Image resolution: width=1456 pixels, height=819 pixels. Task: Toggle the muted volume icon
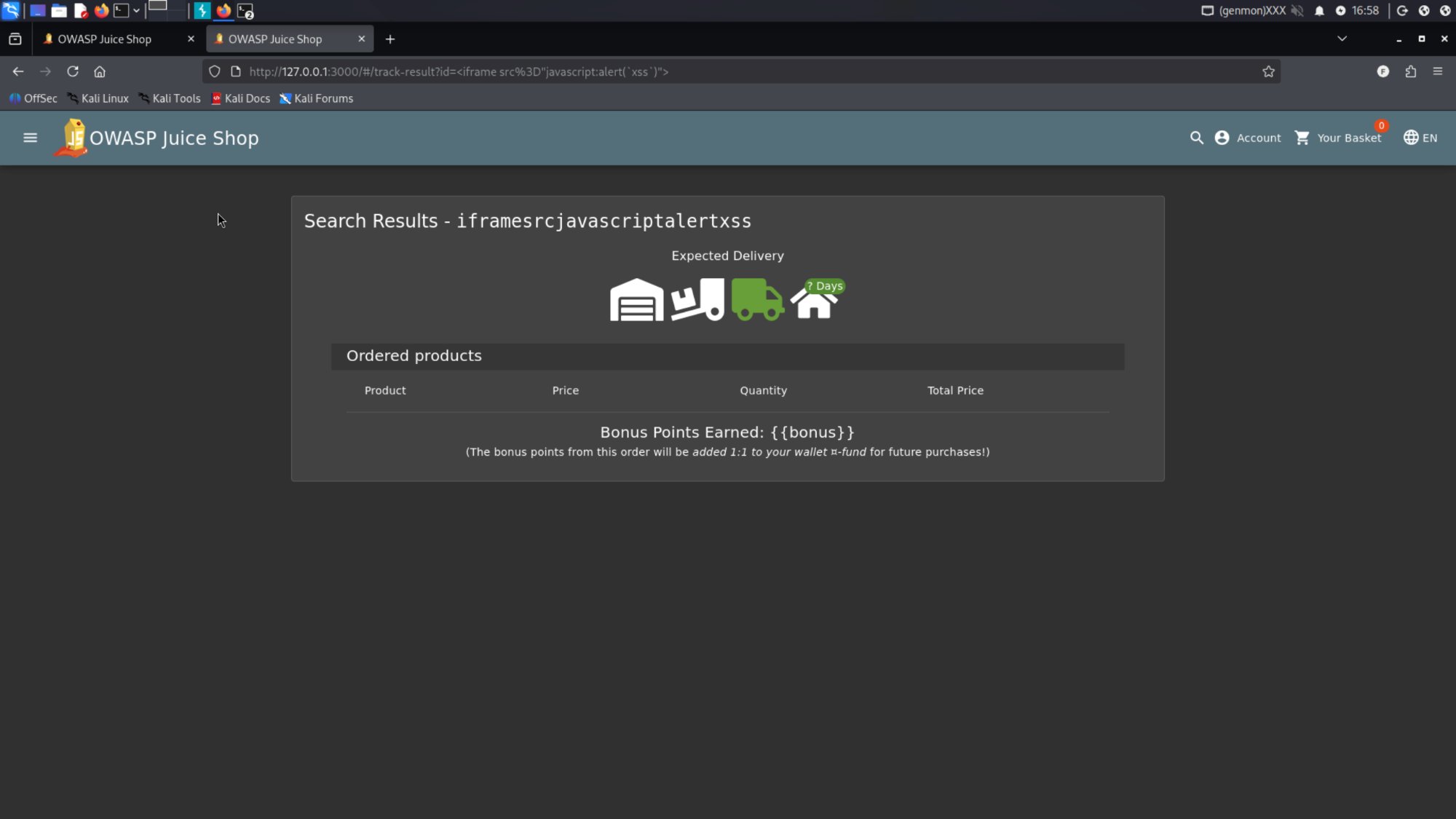[x=1297, y=11]
